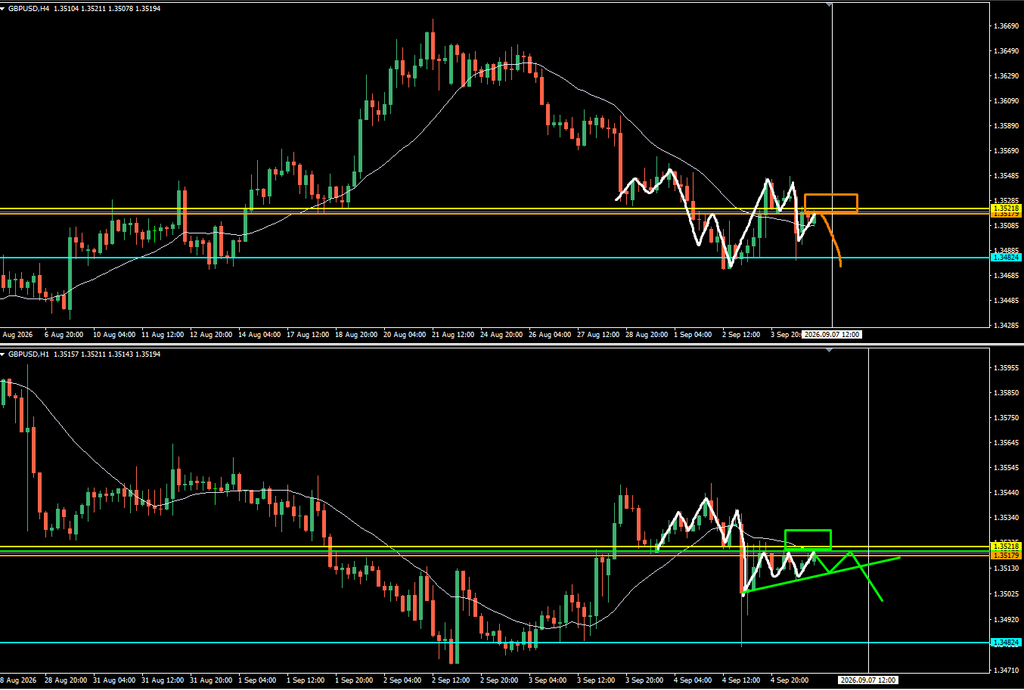The height and width of the screenshot is (690, 1024).
Task: Click the yellow 1.35218 price label on H4
Action: (1006, 208)
